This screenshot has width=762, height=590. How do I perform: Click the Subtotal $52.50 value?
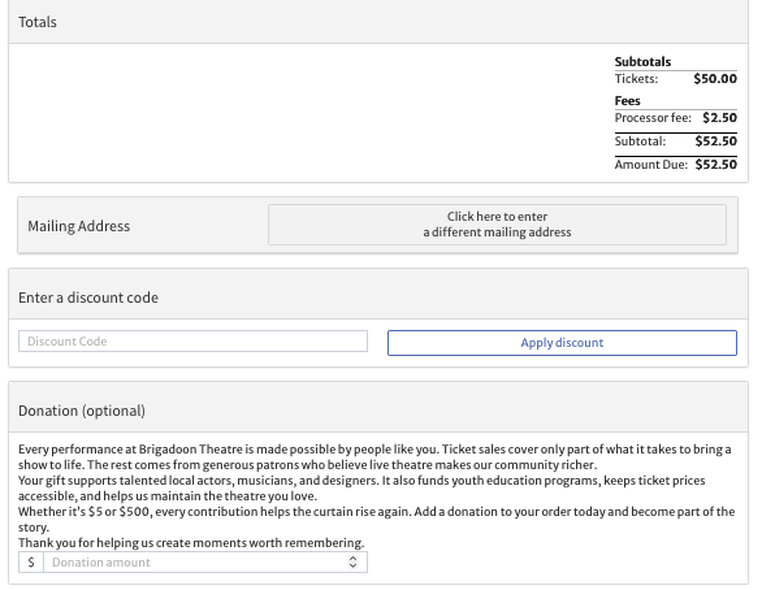pos(716,141)
